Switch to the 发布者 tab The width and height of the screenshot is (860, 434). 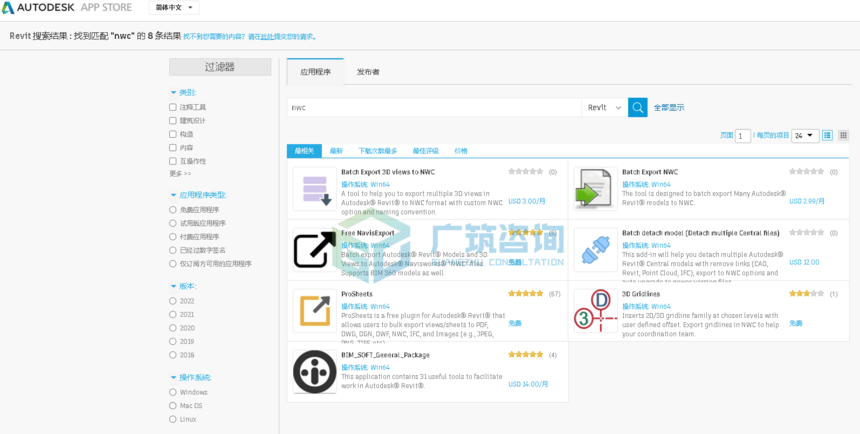pyautogui.click(x=368, y=72)
